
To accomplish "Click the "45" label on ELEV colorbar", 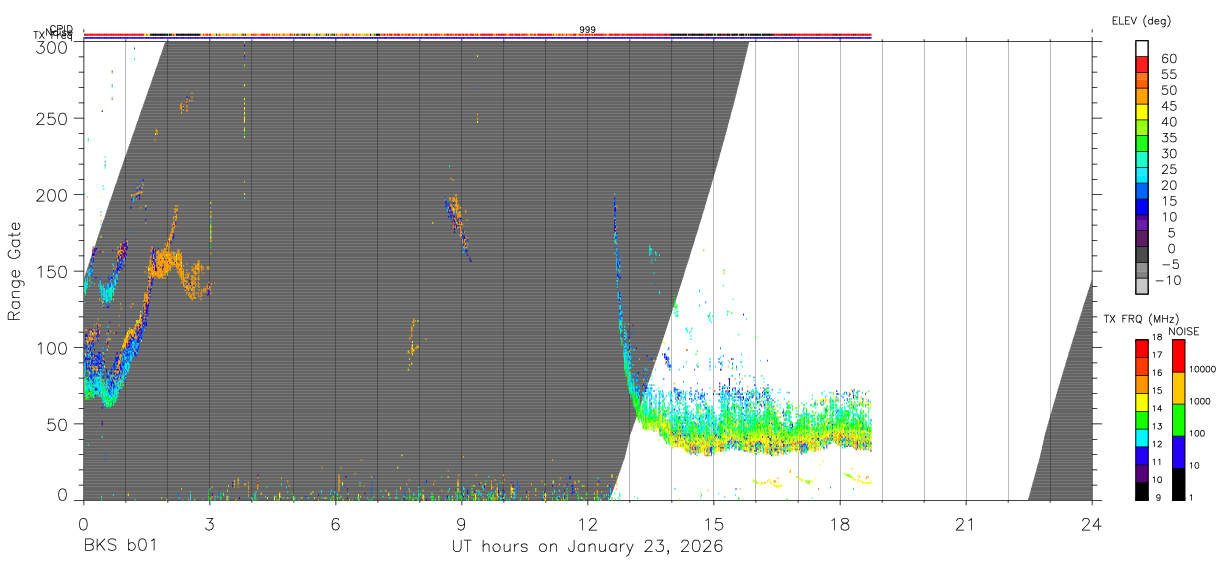I will tap(1168, 106).
